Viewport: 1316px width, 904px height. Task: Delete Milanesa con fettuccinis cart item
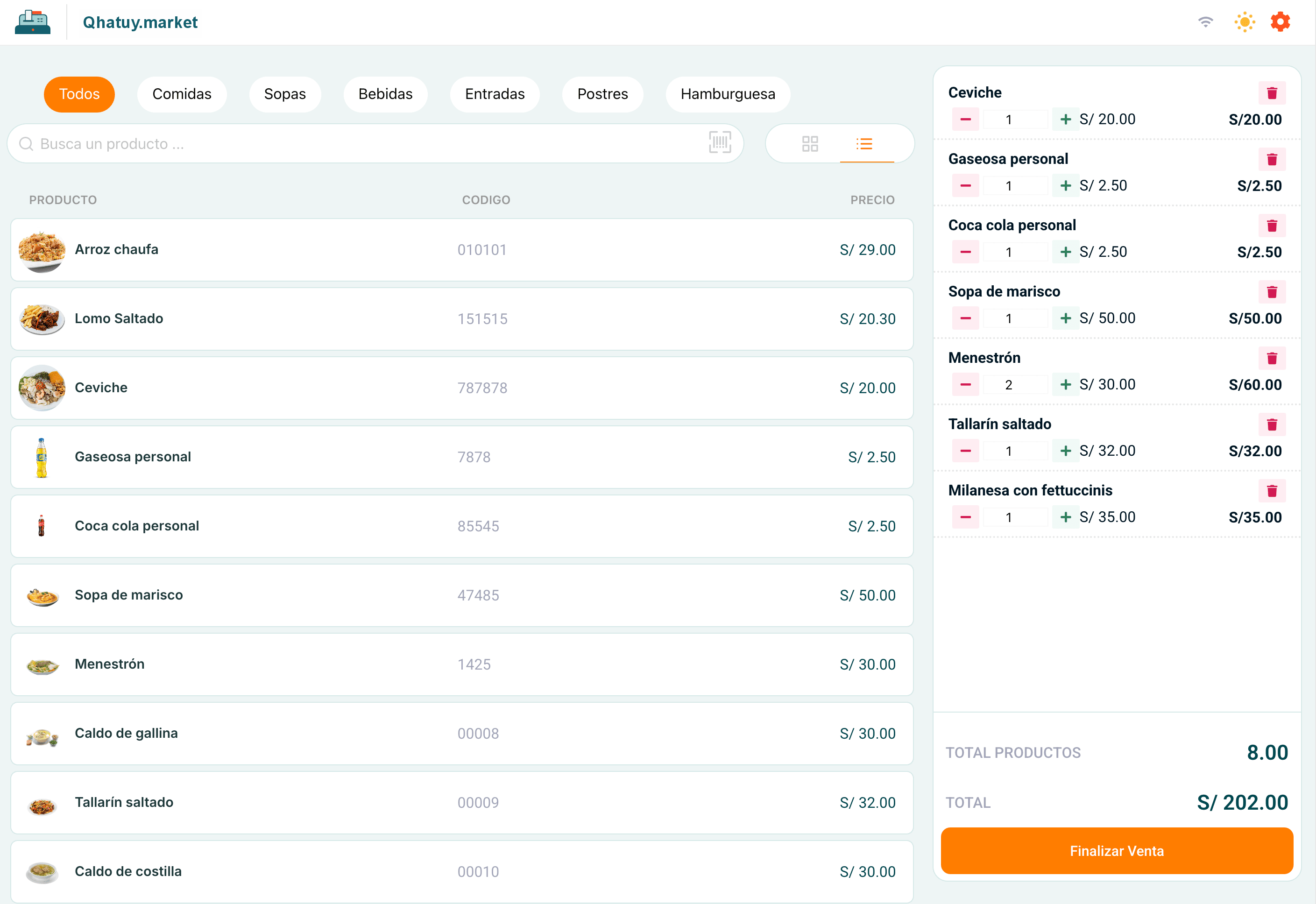[x=1271, y=490]
